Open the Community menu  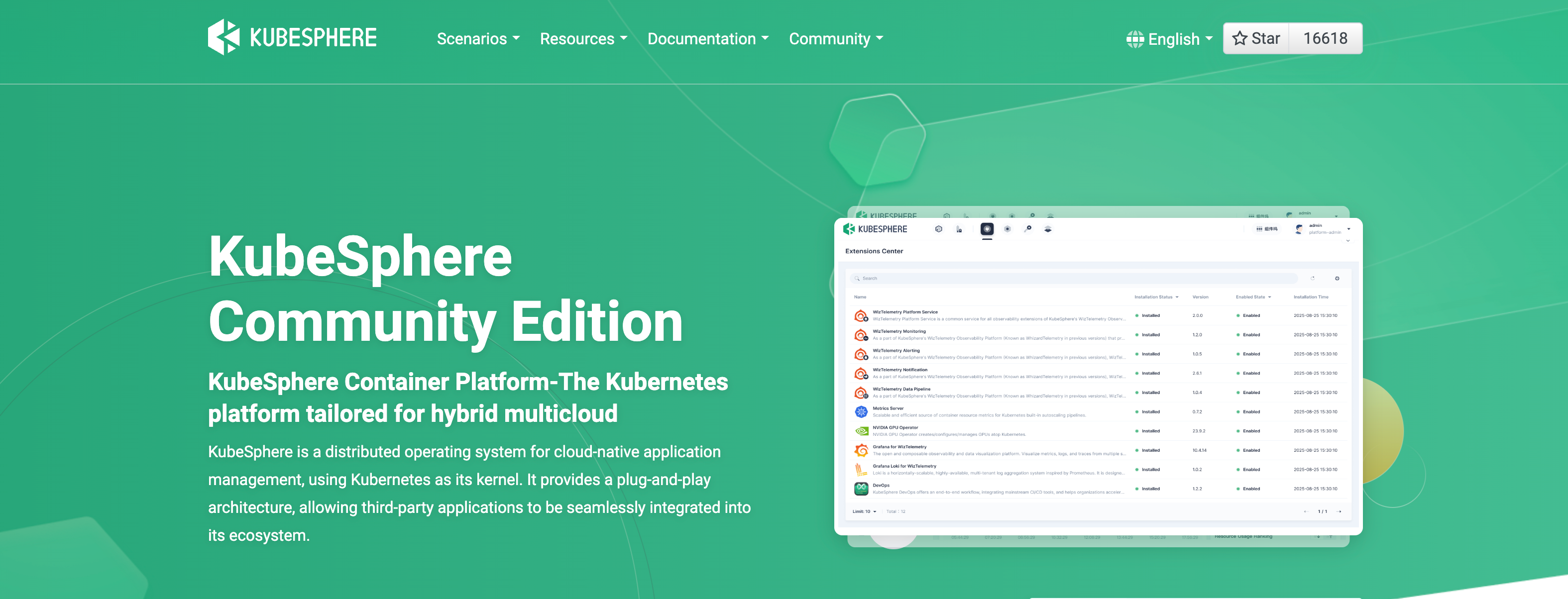point(836,39)
